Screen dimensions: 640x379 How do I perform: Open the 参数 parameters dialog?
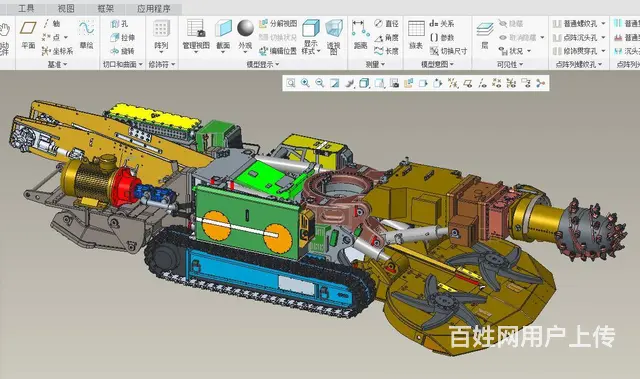point(442,38)
